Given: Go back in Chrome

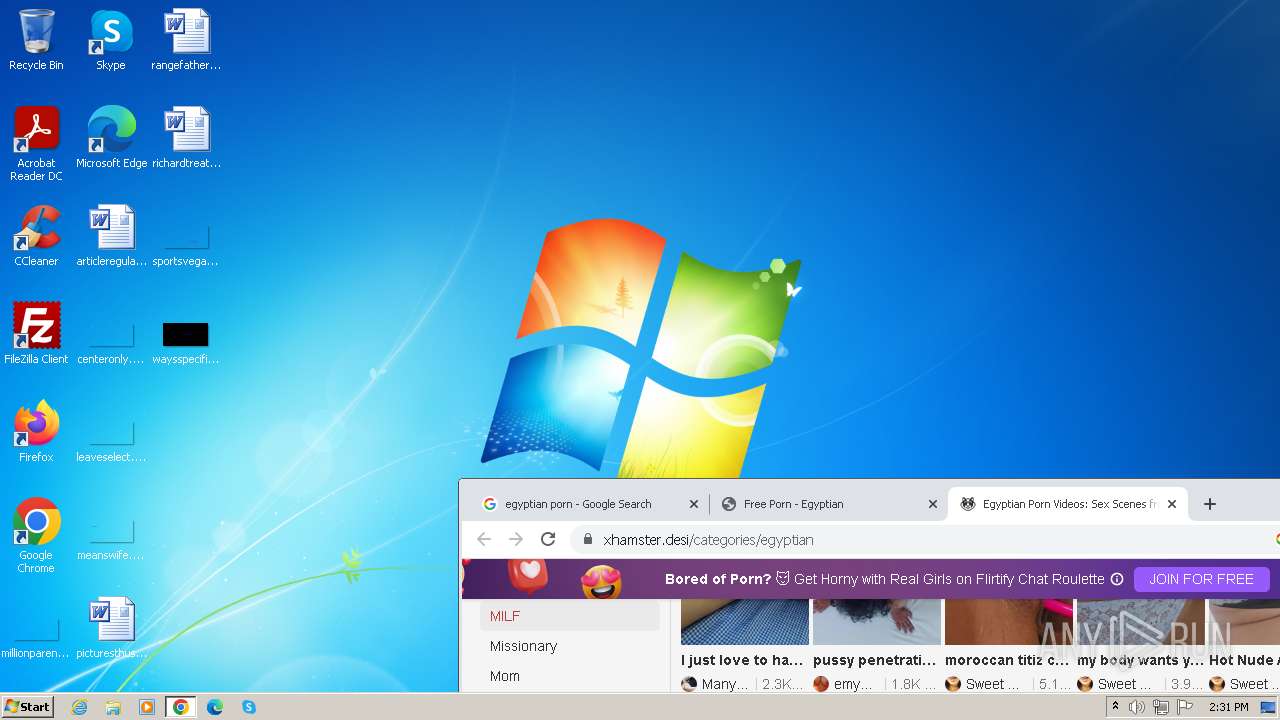Looking at the screenshot, I should coord(484,539).
